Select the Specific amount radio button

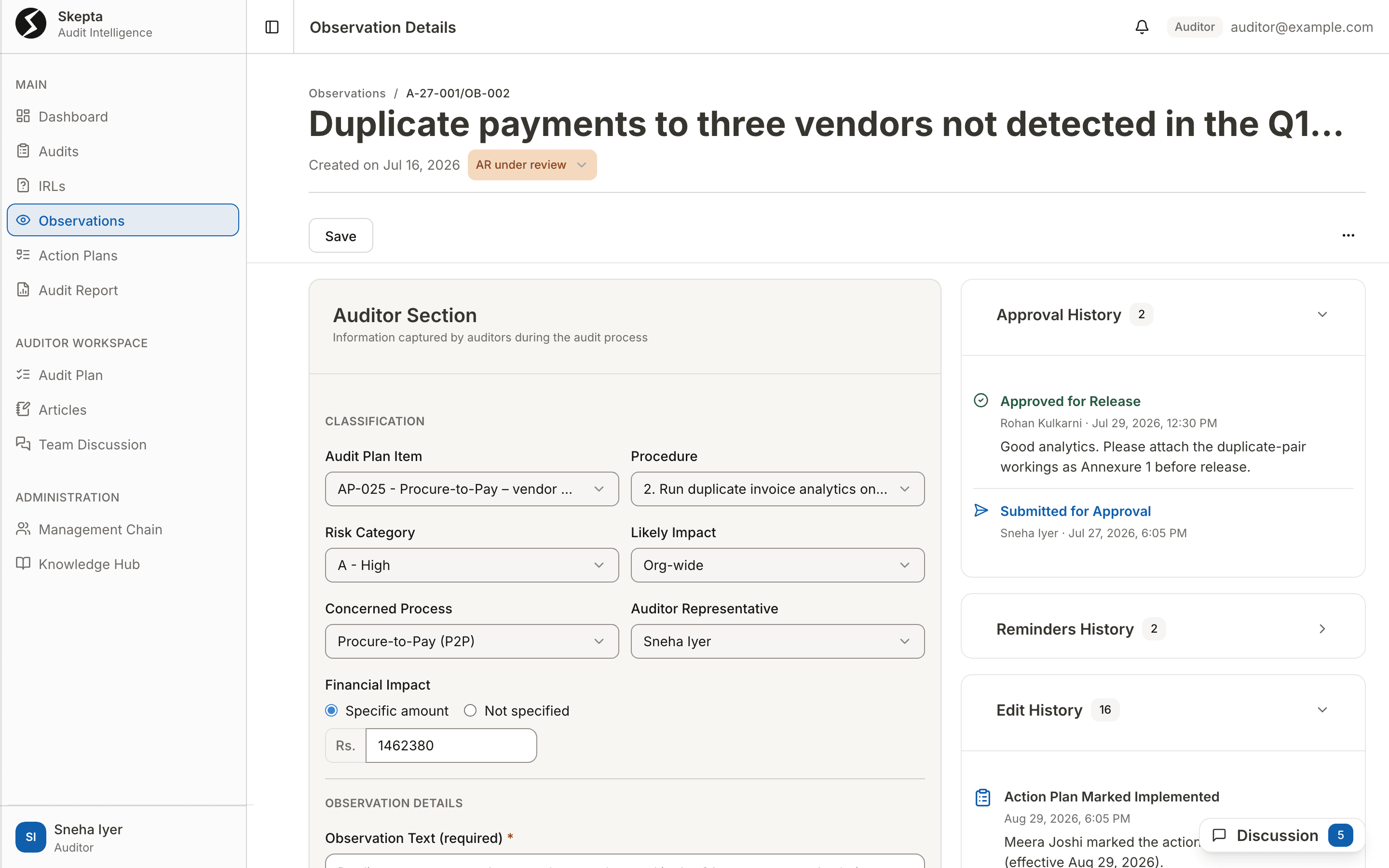331,711
